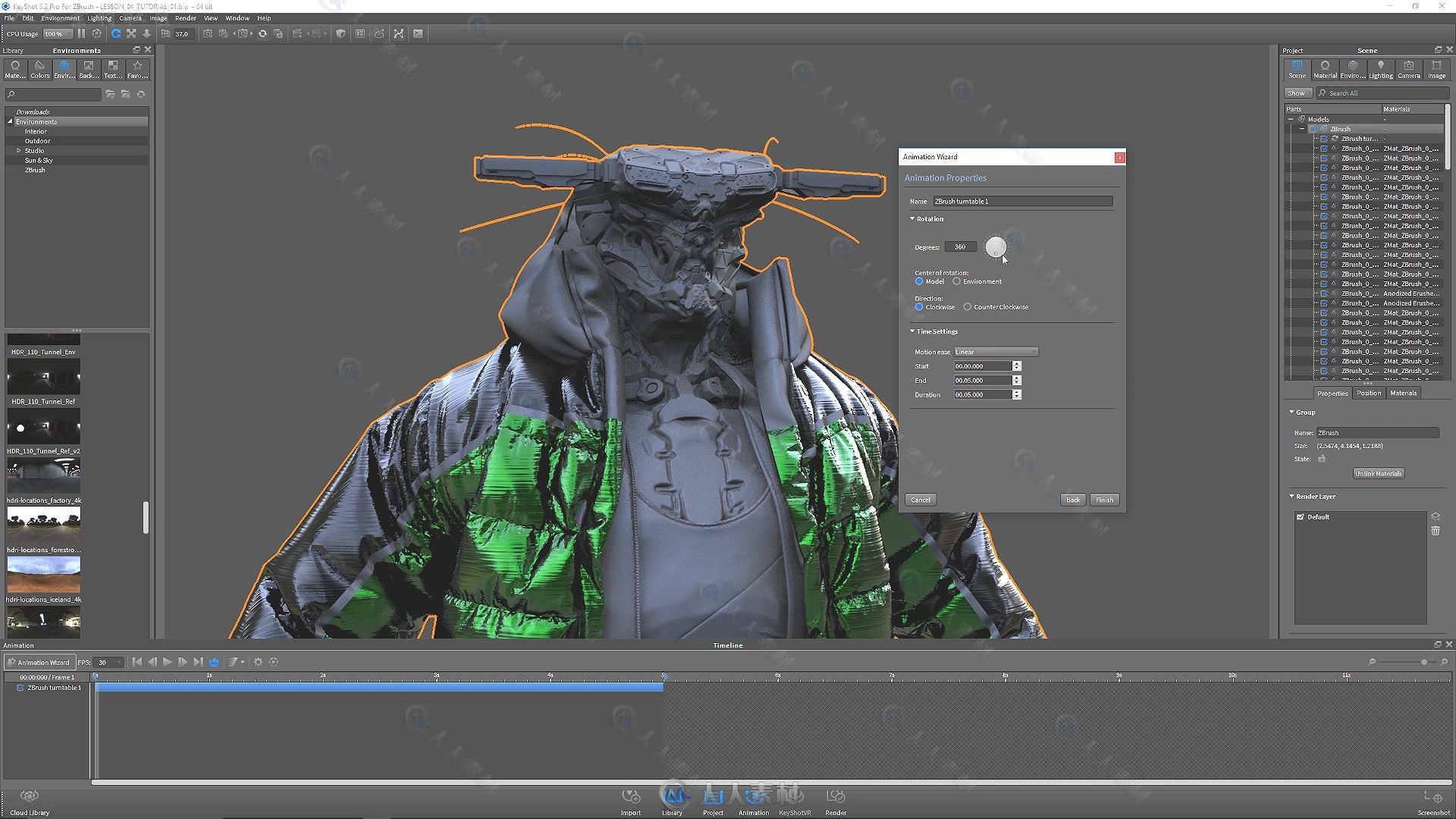Open Cloud Library
The image size is (1456, 819).
(30, 802)
